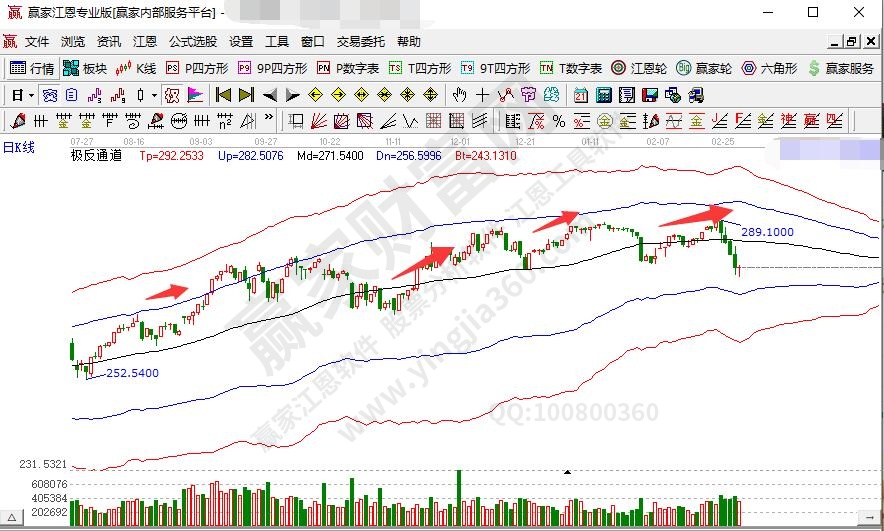The height and width of the screenshot is (531, 884).
Task: Activate the crosshair cursor tool
Action: [482, 95]
